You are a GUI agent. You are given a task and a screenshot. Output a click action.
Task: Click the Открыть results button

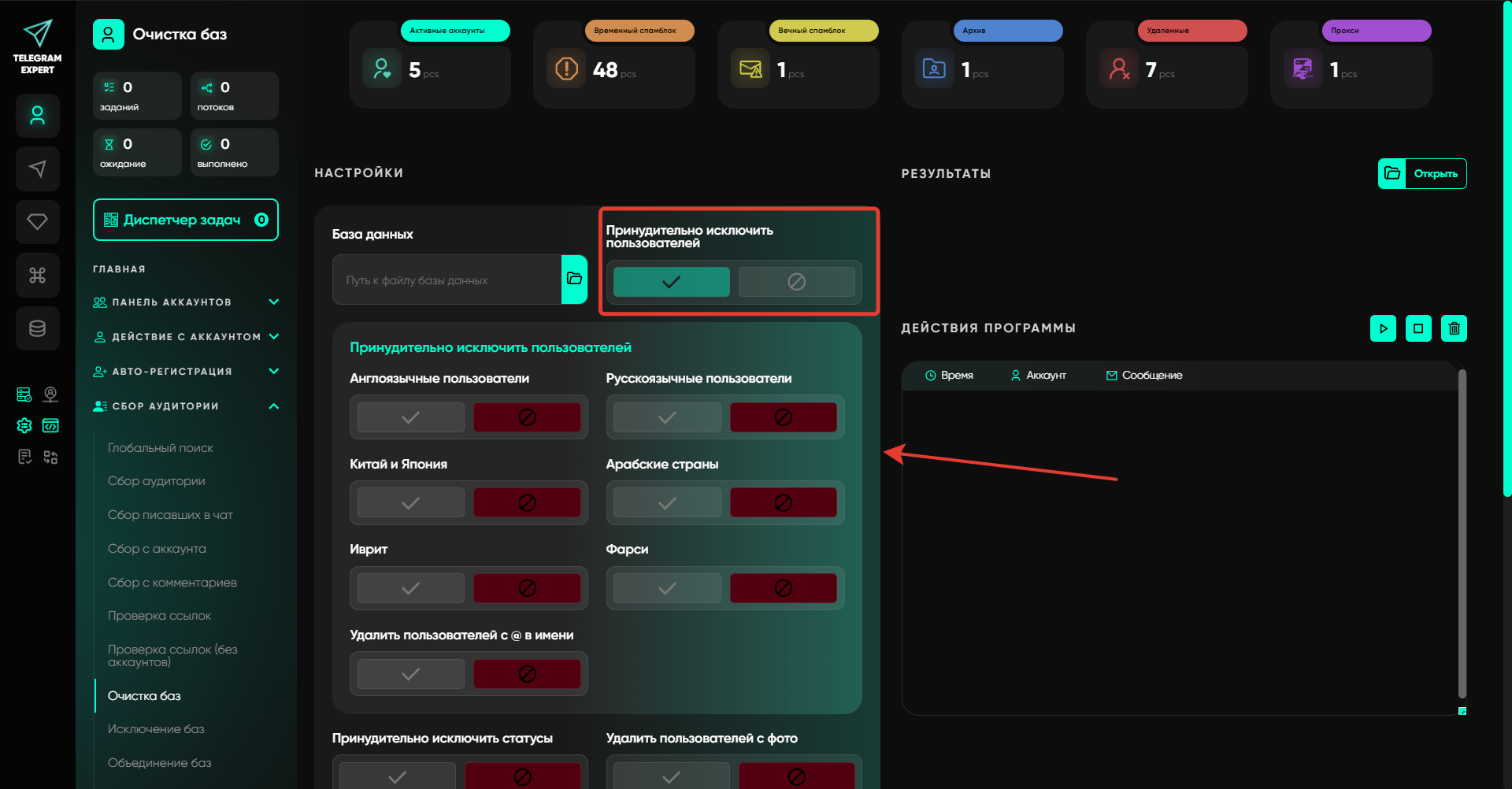click(x=1422, y=173)
